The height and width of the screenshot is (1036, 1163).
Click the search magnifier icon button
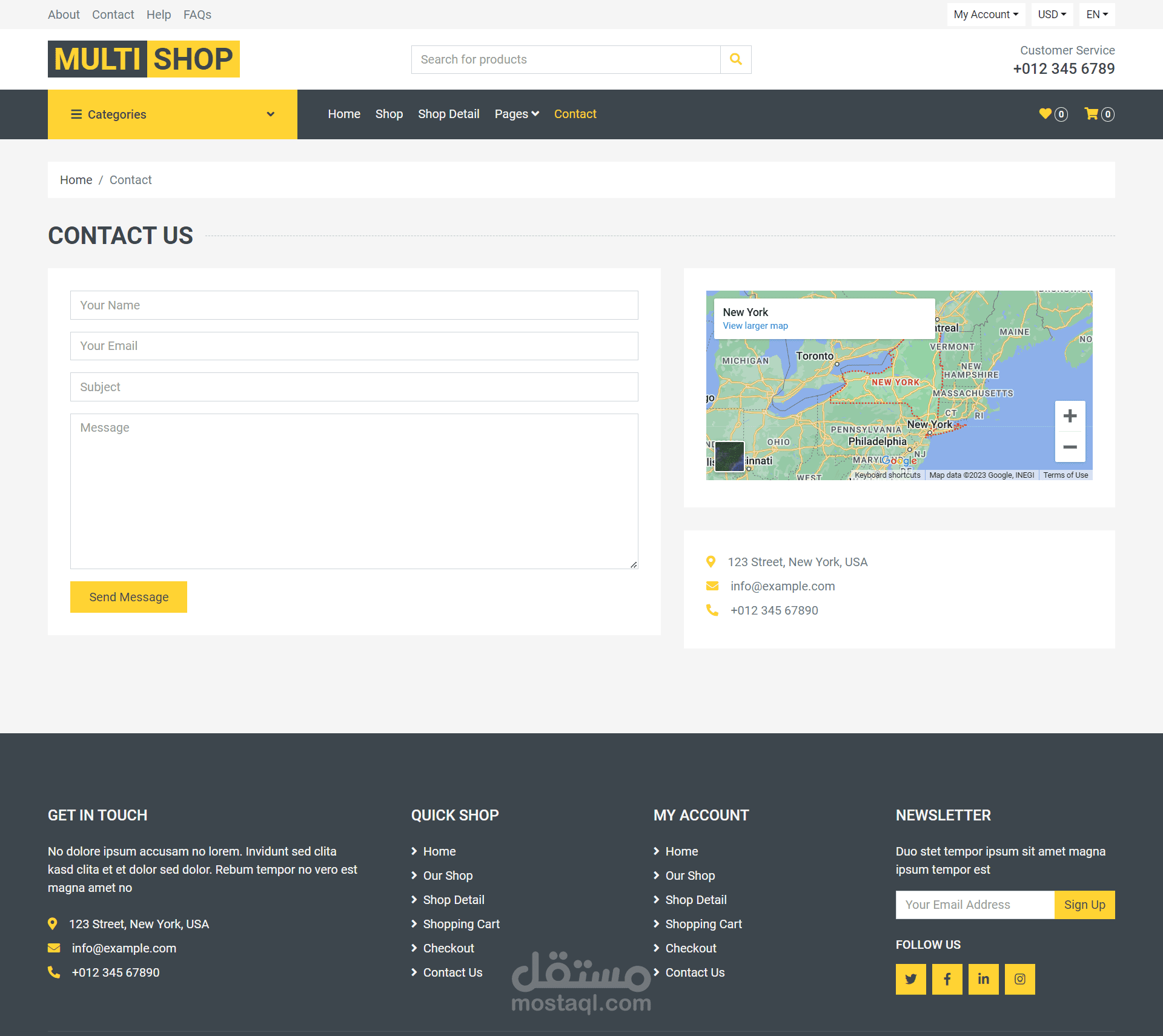pyautogui.click(x=735, y=59)
